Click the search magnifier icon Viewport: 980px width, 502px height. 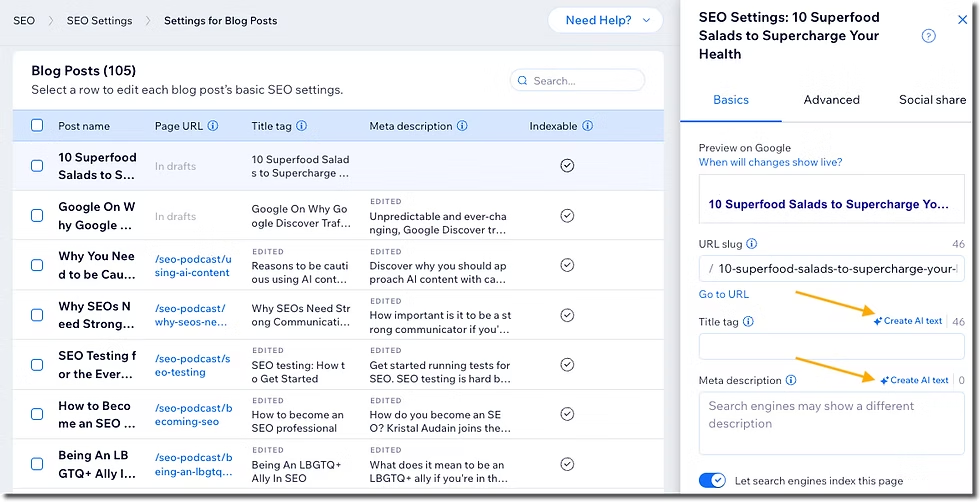click(x=522, y=81)
